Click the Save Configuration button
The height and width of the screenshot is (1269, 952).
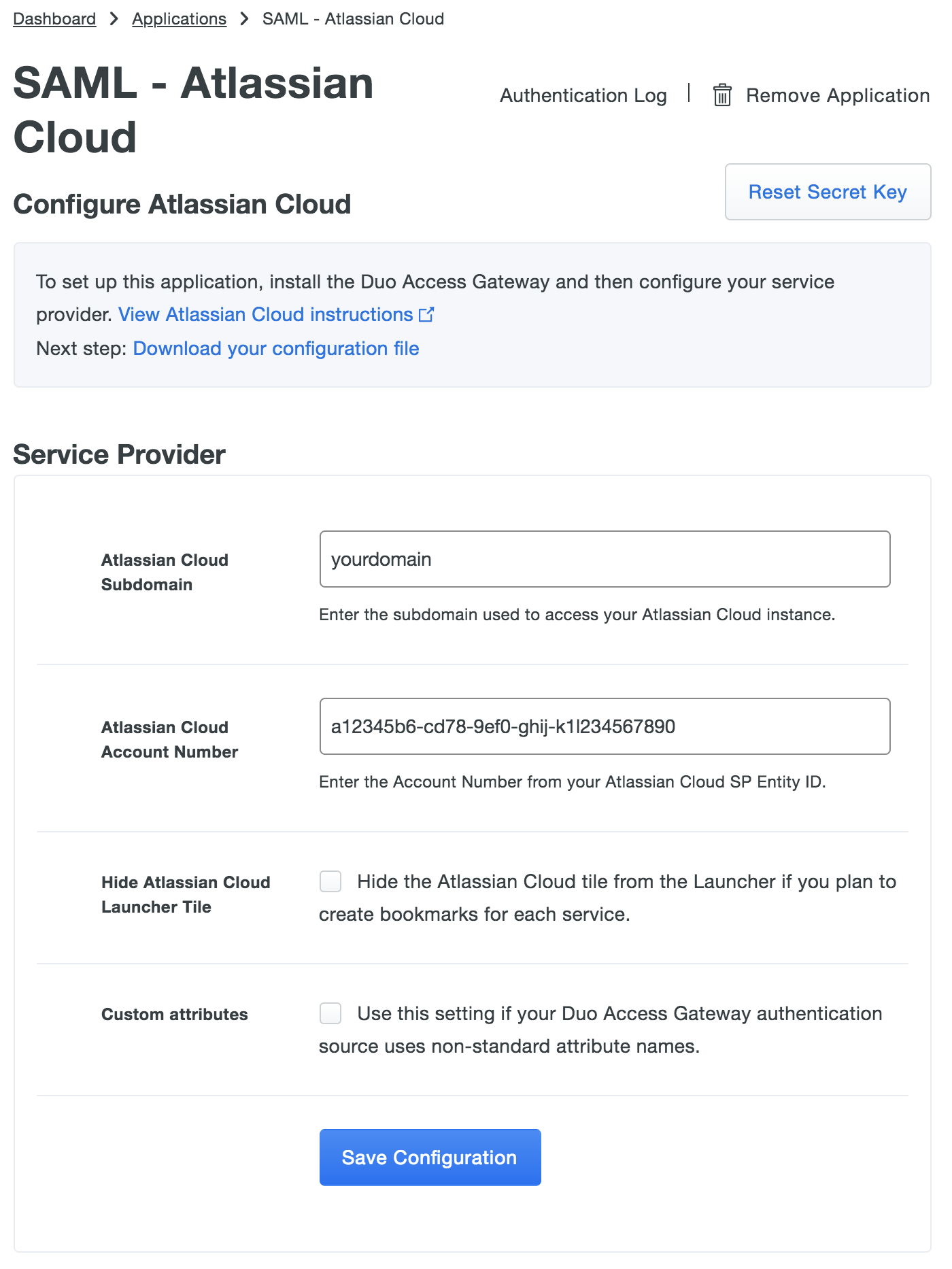pos(430,1157)
